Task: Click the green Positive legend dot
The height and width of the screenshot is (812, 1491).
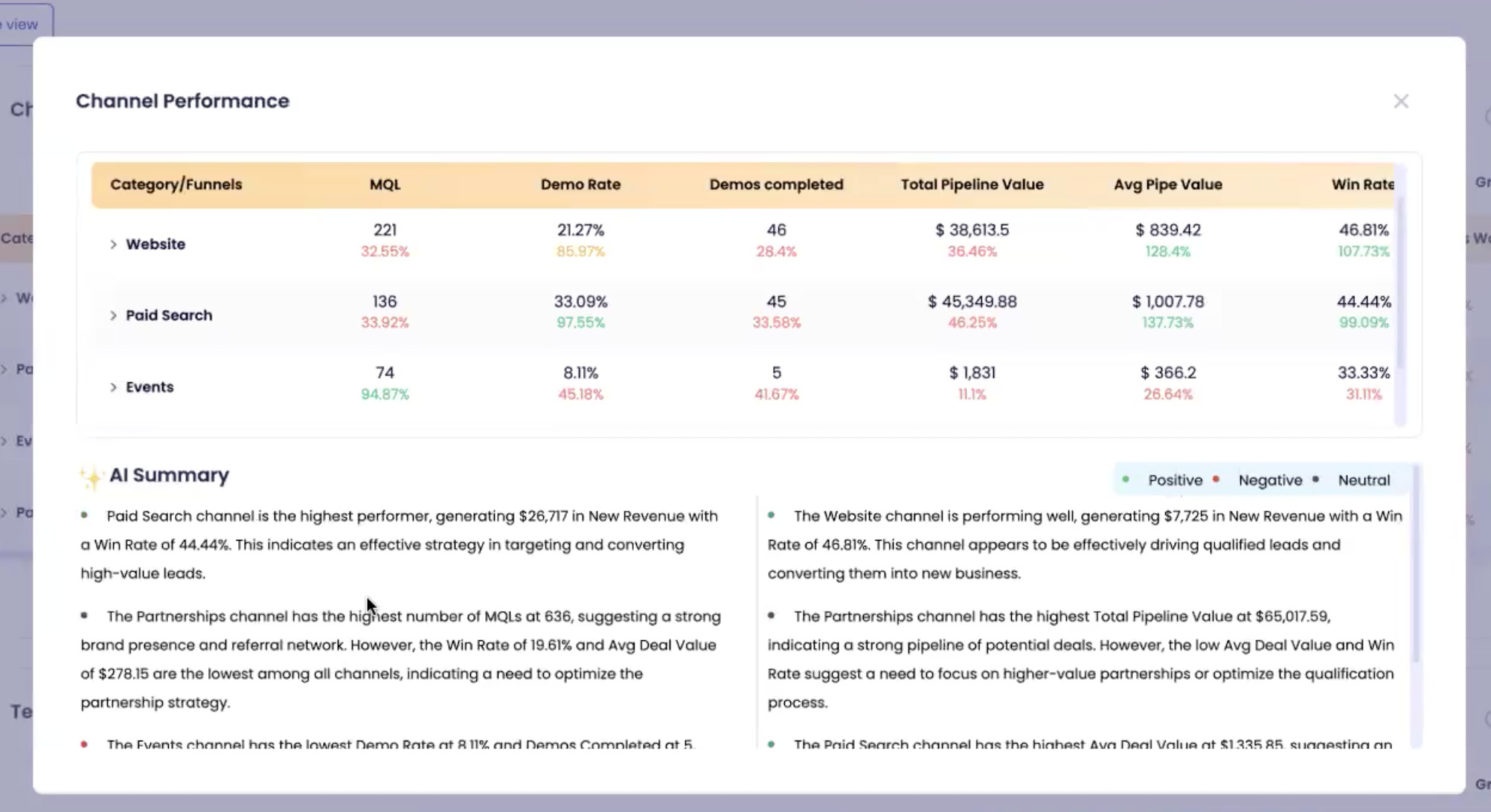Action: (1126, 480)
